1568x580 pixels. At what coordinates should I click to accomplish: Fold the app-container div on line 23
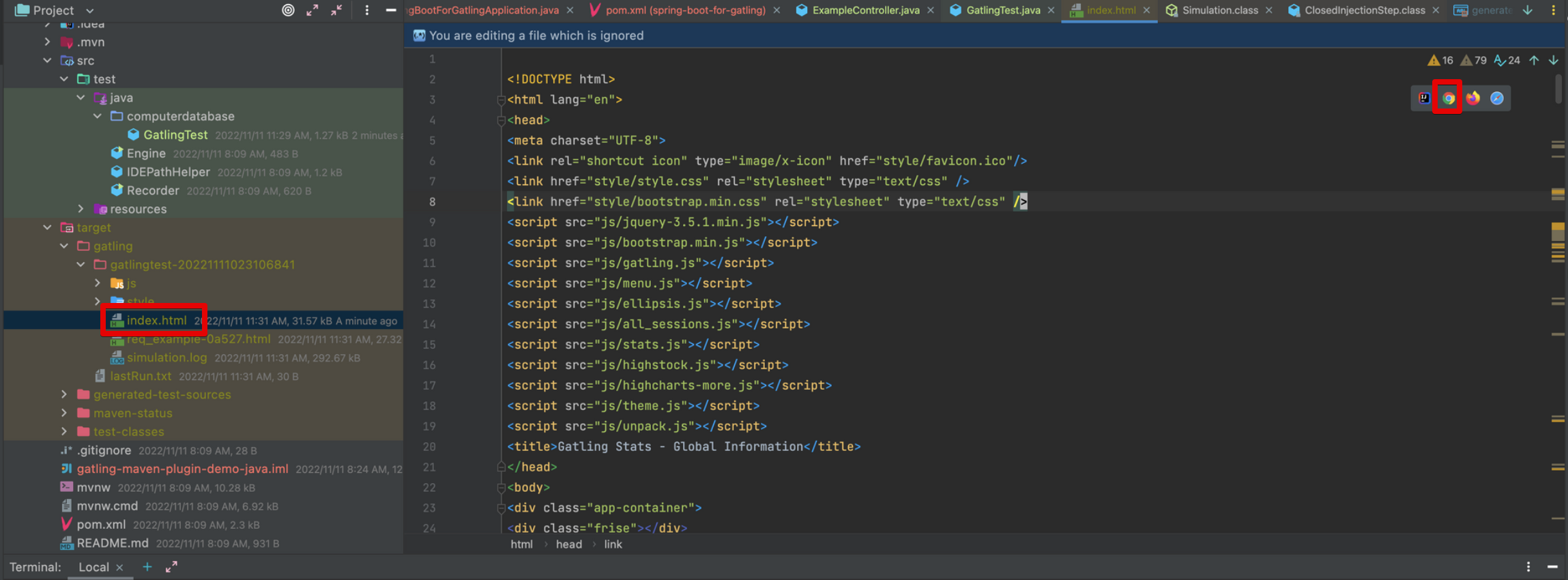coord(501,508)
